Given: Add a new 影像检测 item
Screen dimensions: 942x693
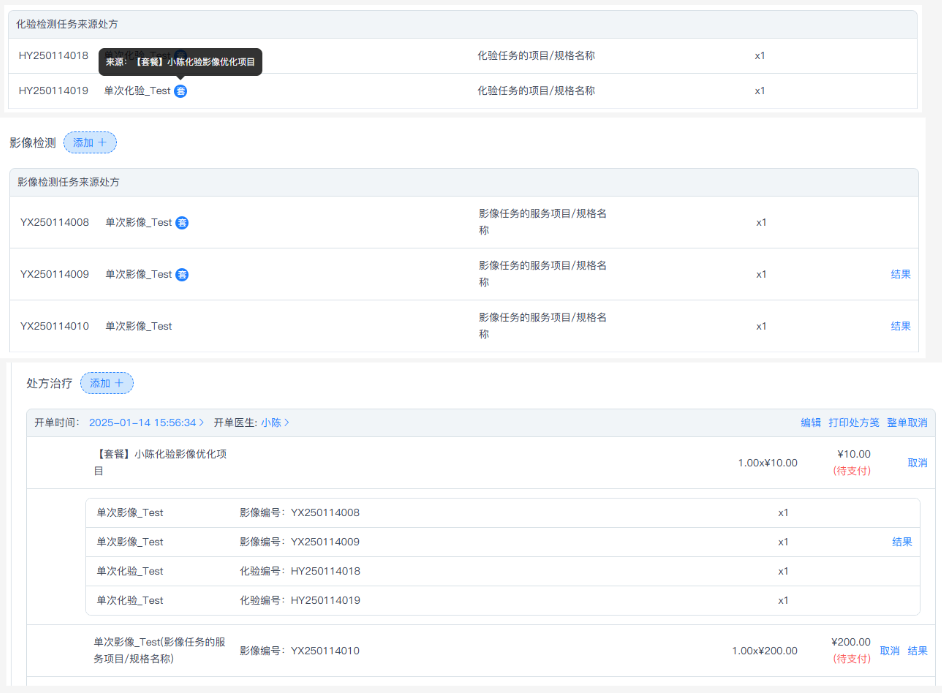Looking at the screenshot, I should (x=90, y=142).
